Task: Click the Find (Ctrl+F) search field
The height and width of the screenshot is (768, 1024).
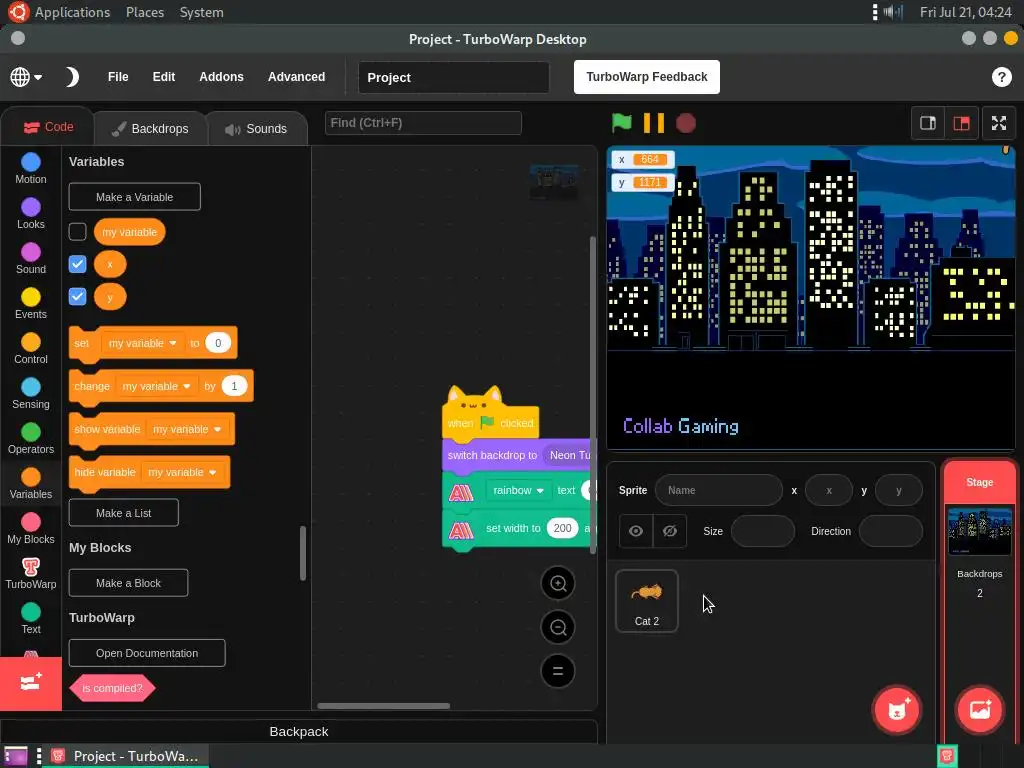Action: [x=423, y=123]
